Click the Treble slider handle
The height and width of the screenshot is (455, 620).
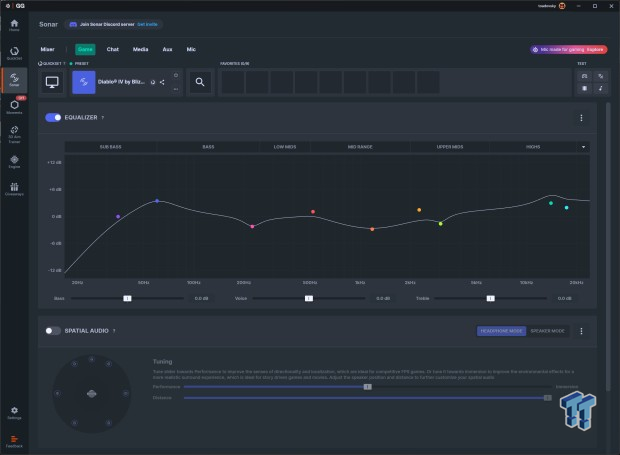pyautogui.click(x=490, y=298)
